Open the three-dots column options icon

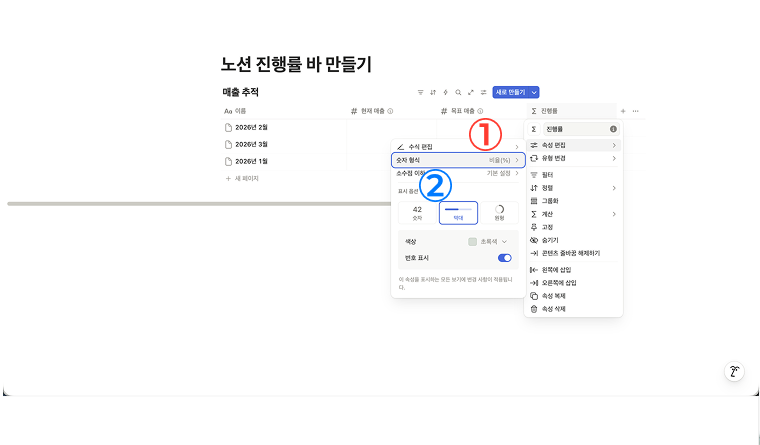coord(635,111)
